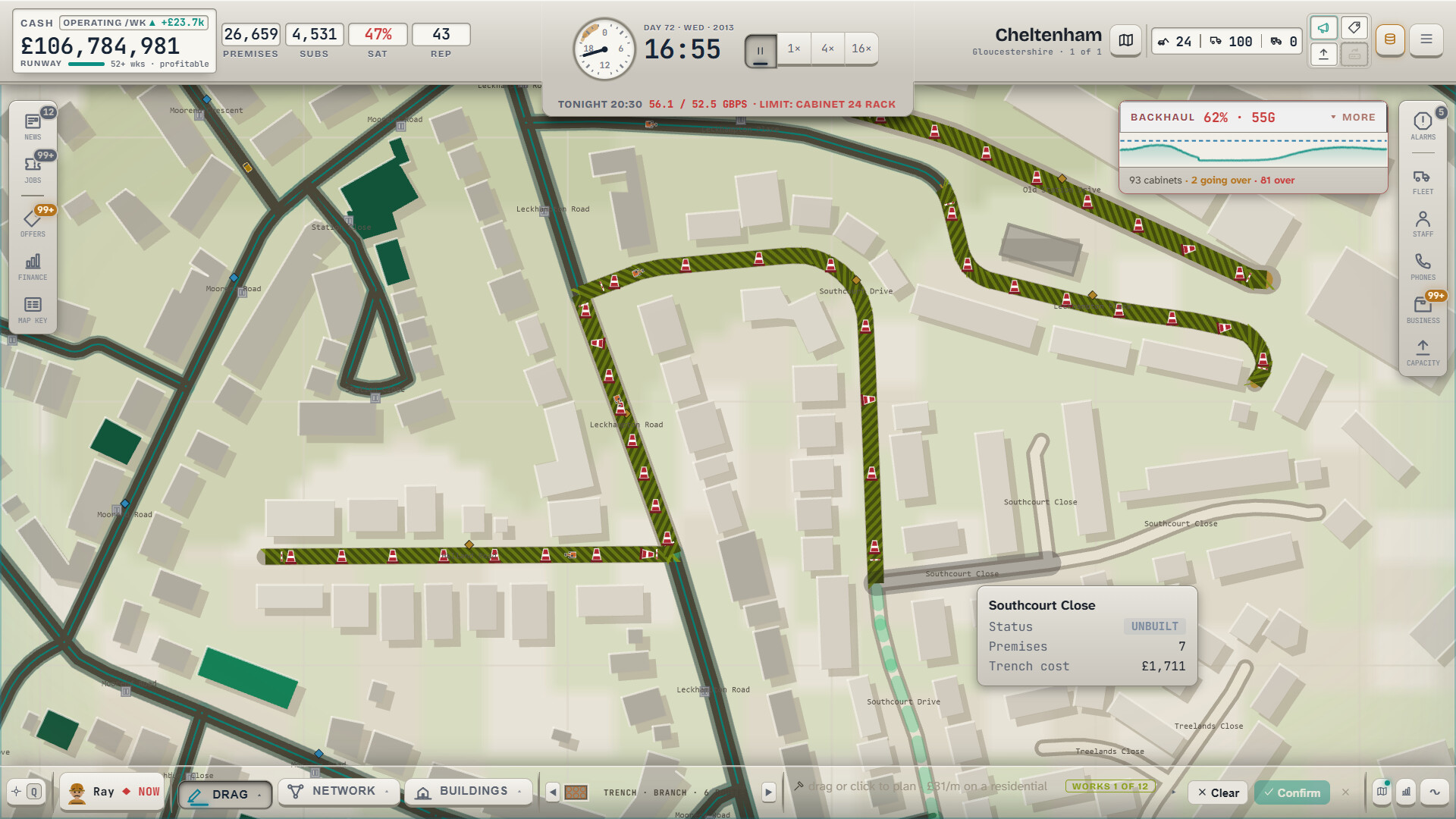
Task: Open the hamburger main menu
Action: click(1426, 39)
